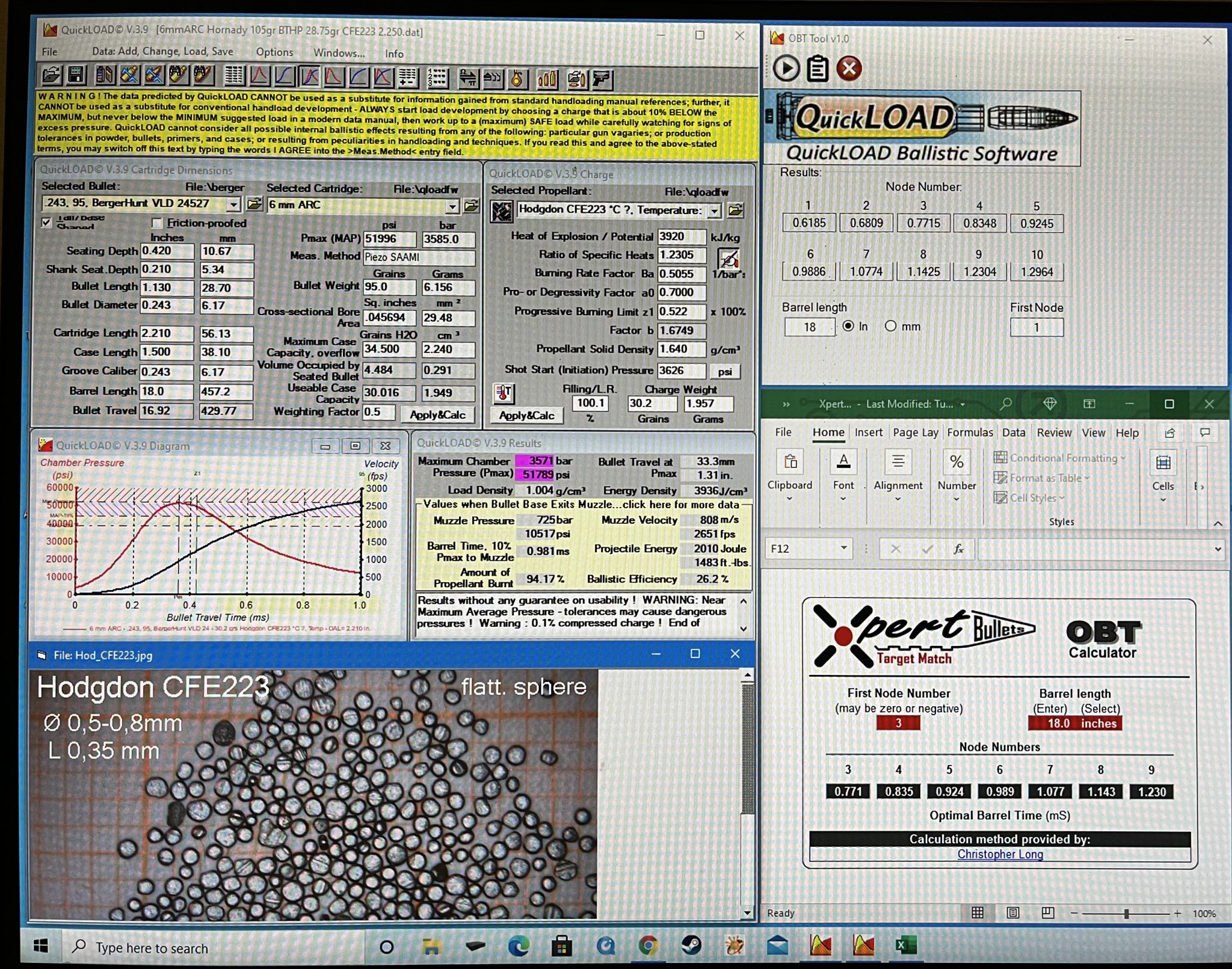Viewport: 1232px width, 969px height.
Task: Expand the Hodgdon CFE223 propellant dropdown
Action: pos(714,211)
